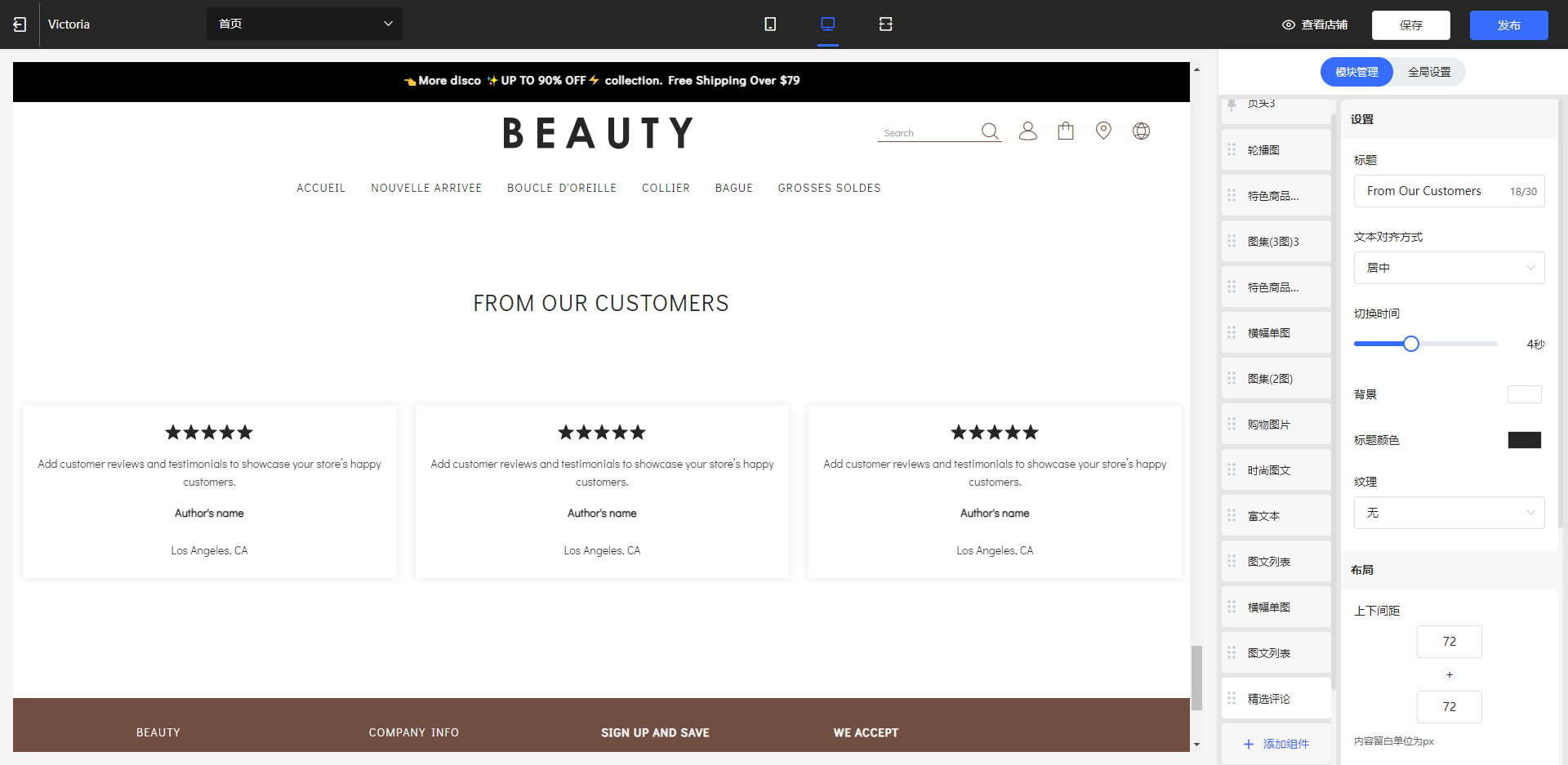This screenshot has height=765, width=1568.
Task: Click the globe language icon in header
Action: pos(1142,131)
